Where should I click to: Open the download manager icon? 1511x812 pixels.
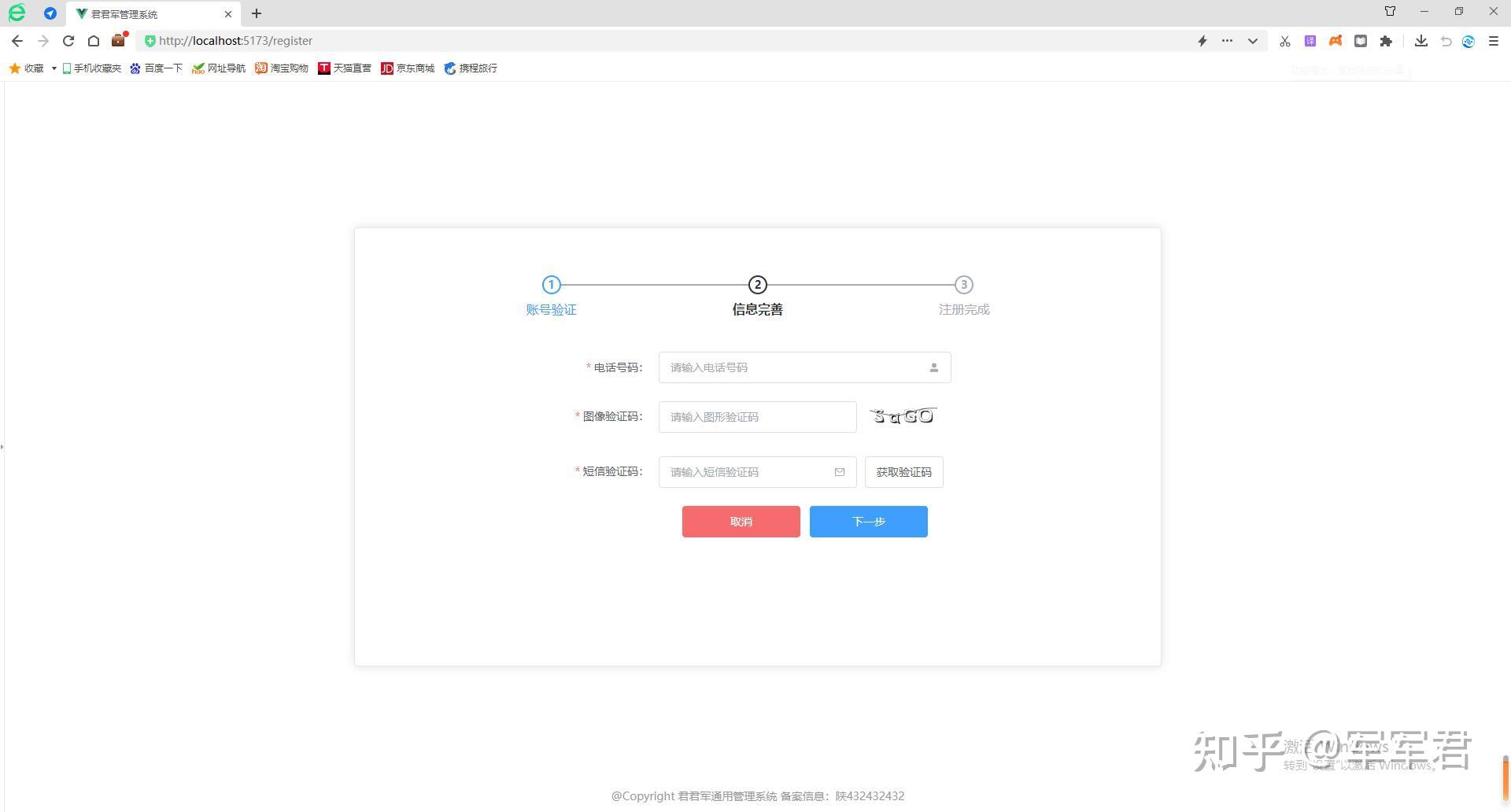pyautogui.click(x=1420, y=41)
